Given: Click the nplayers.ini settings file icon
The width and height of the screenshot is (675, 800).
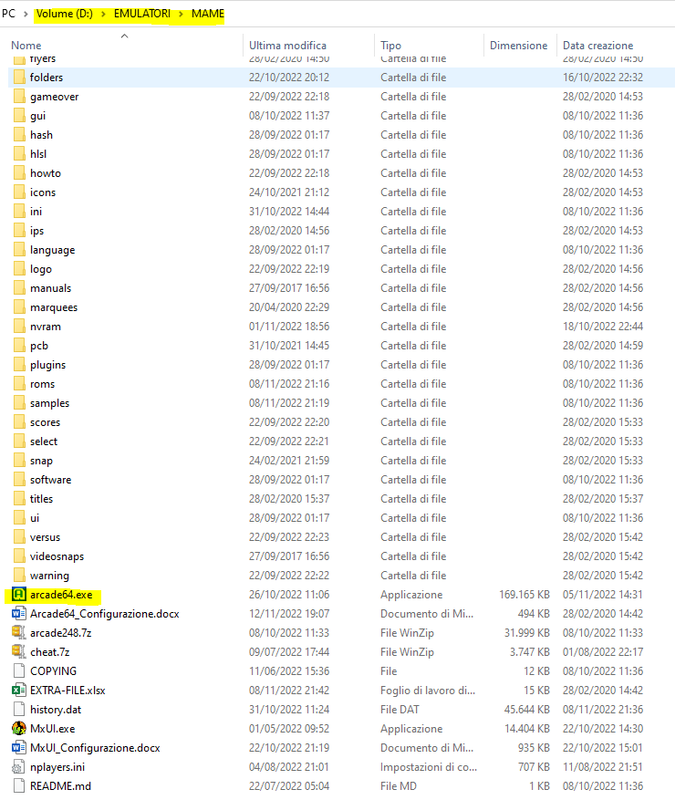Looking at the screenshot, I should coord(19,767).
